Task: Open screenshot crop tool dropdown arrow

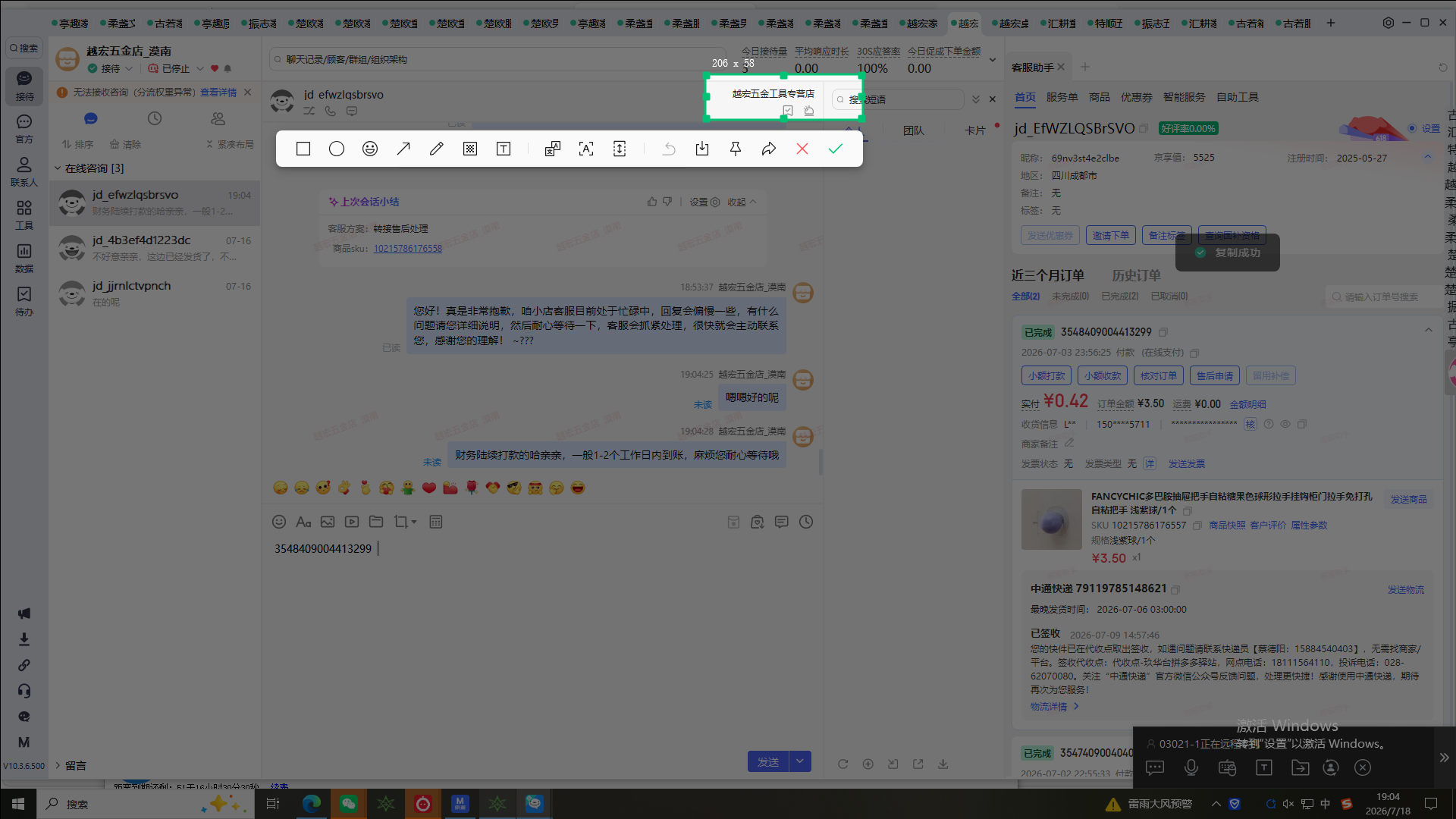Action: (414, 522)
